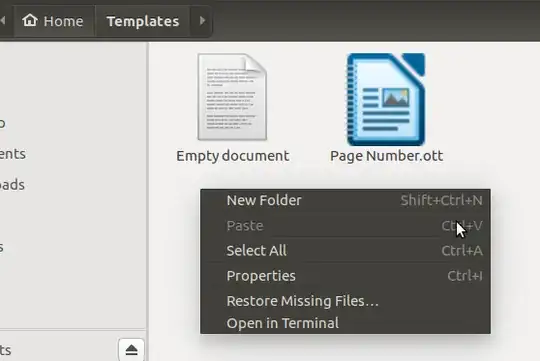Click the eject button in sidebar

click(131, 350)
